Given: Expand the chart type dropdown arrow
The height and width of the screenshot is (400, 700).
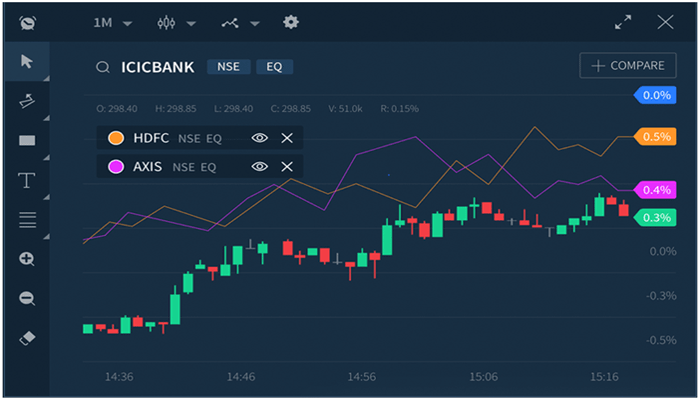Looking at the screenshot, I should [191, 24].
